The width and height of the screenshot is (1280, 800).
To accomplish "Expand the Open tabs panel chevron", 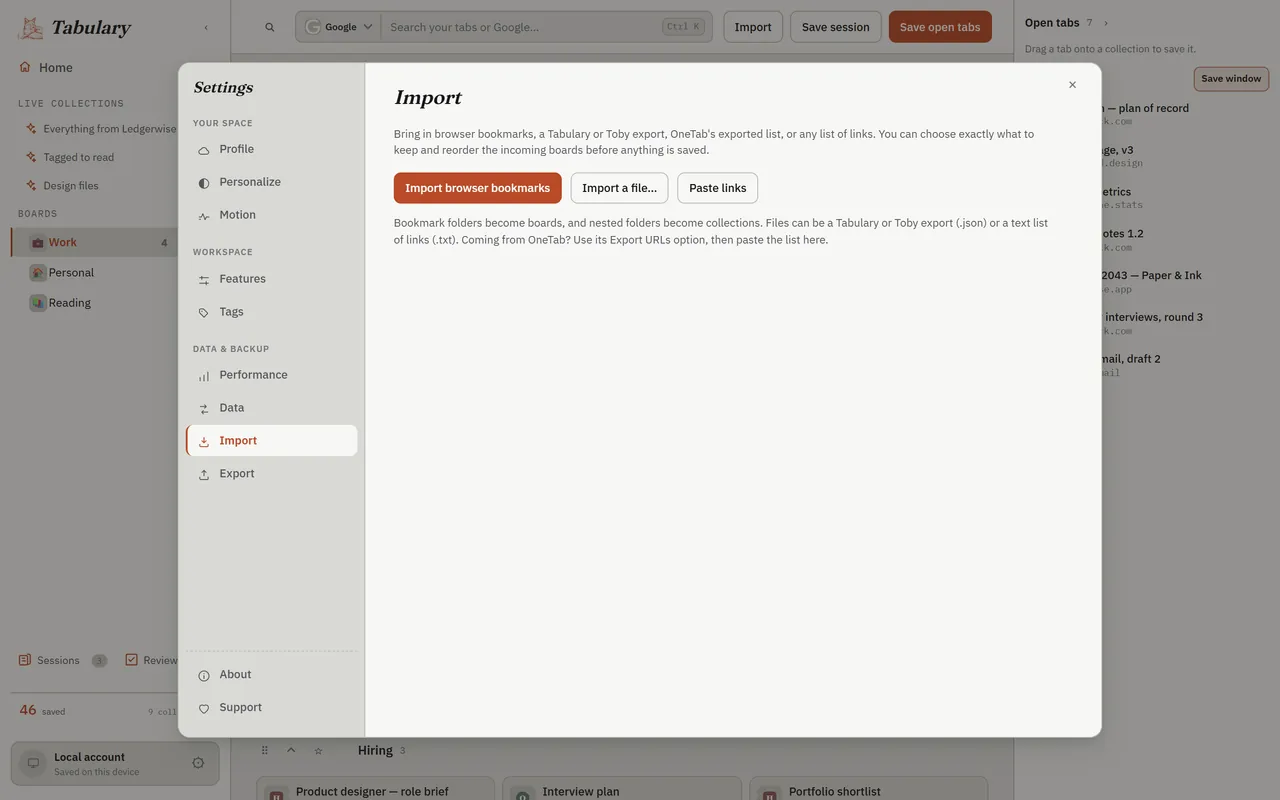I will pos(1106,23).
